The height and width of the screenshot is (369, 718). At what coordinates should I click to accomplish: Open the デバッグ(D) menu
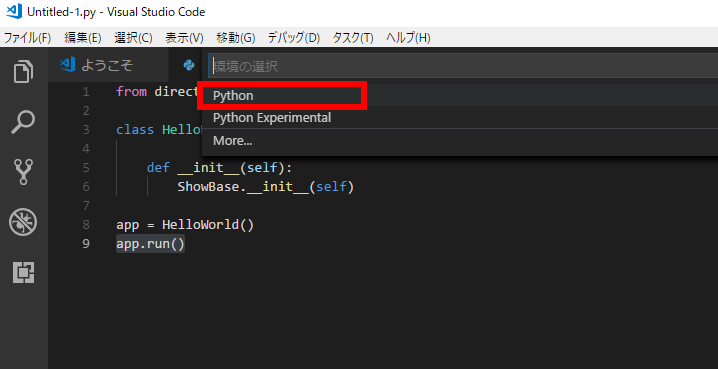pyautogui.click(x=294, y=38)
